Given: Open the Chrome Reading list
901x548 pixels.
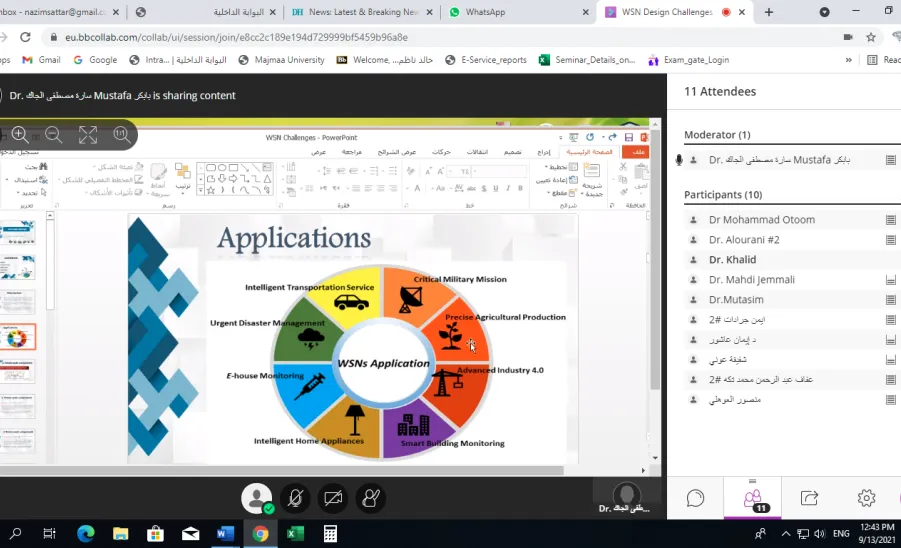Looking at the screenshot, I should 883,60.
